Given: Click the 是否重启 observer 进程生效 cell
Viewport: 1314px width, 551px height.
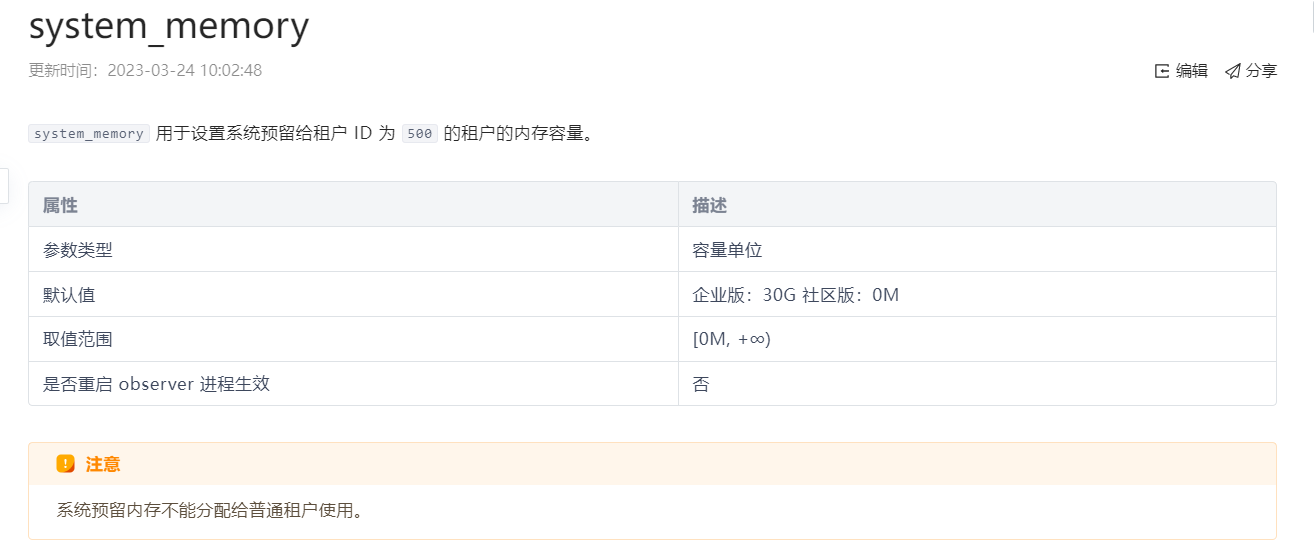Looking at the screenshot, I should pos(353,384).
